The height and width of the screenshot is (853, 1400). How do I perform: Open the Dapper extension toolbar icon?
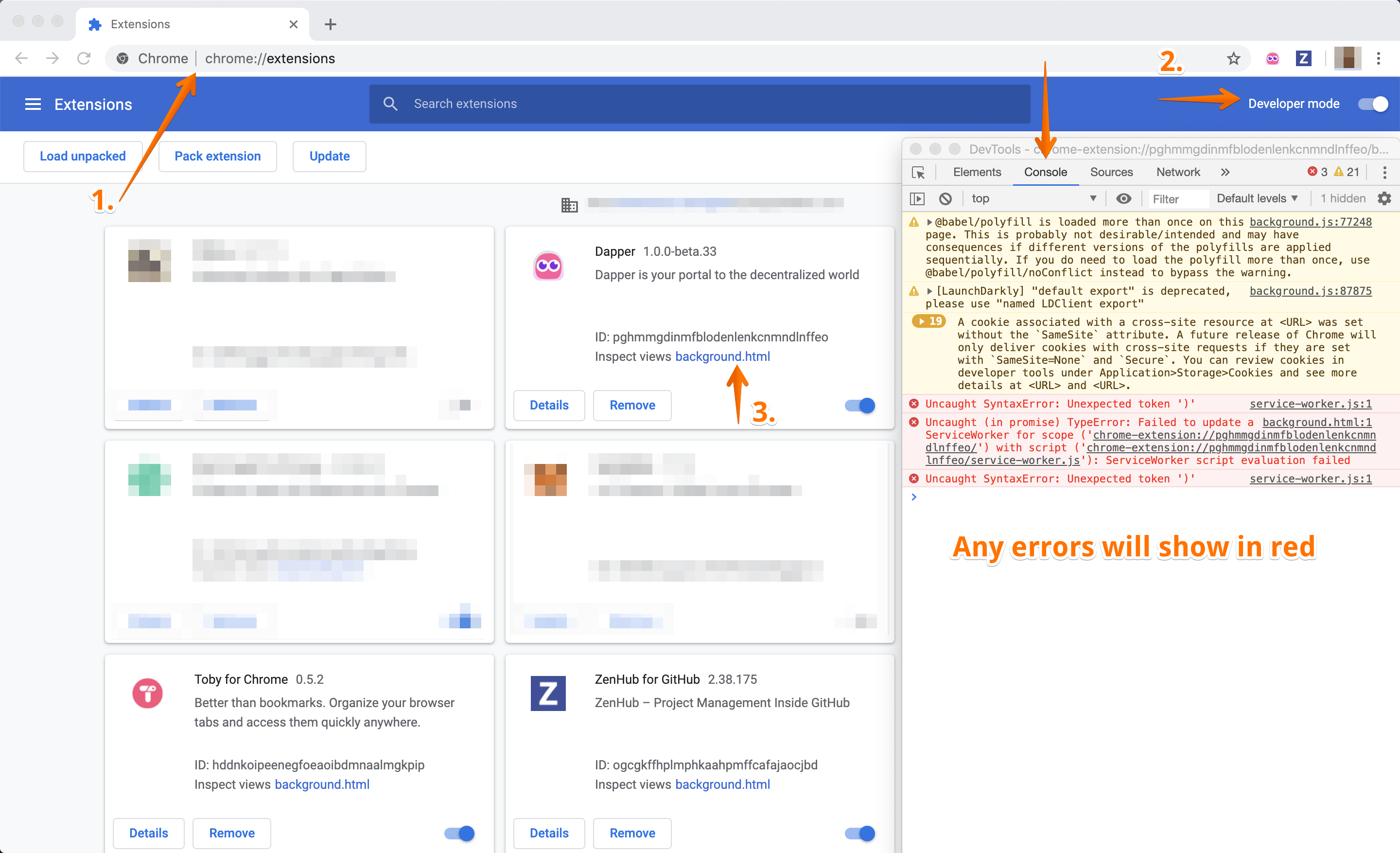coord(1272,58)
